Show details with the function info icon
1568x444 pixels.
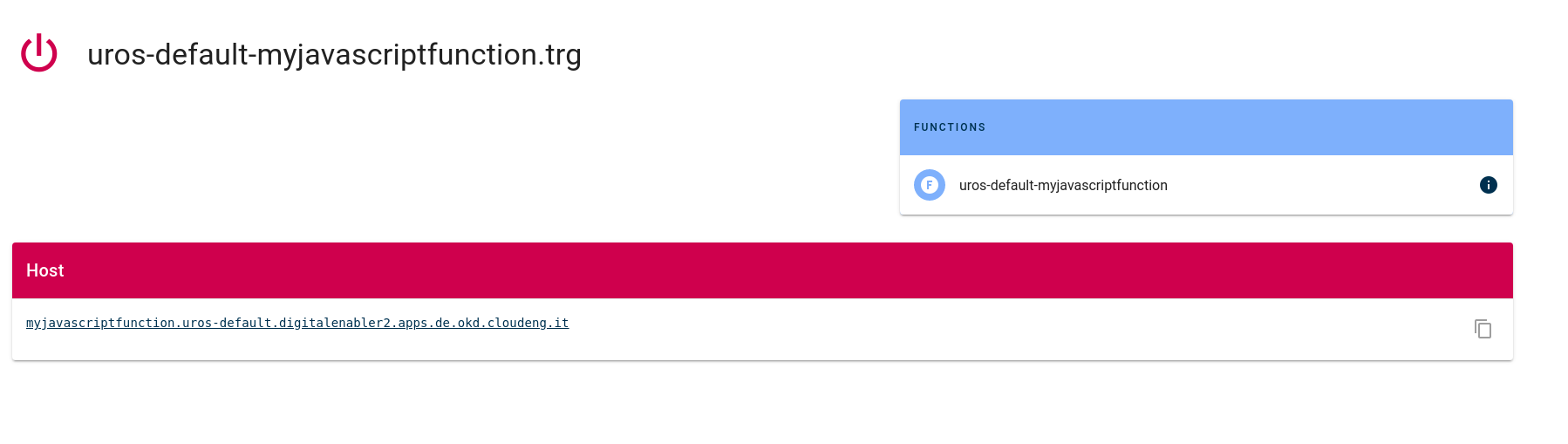[x=1488, y=185]
